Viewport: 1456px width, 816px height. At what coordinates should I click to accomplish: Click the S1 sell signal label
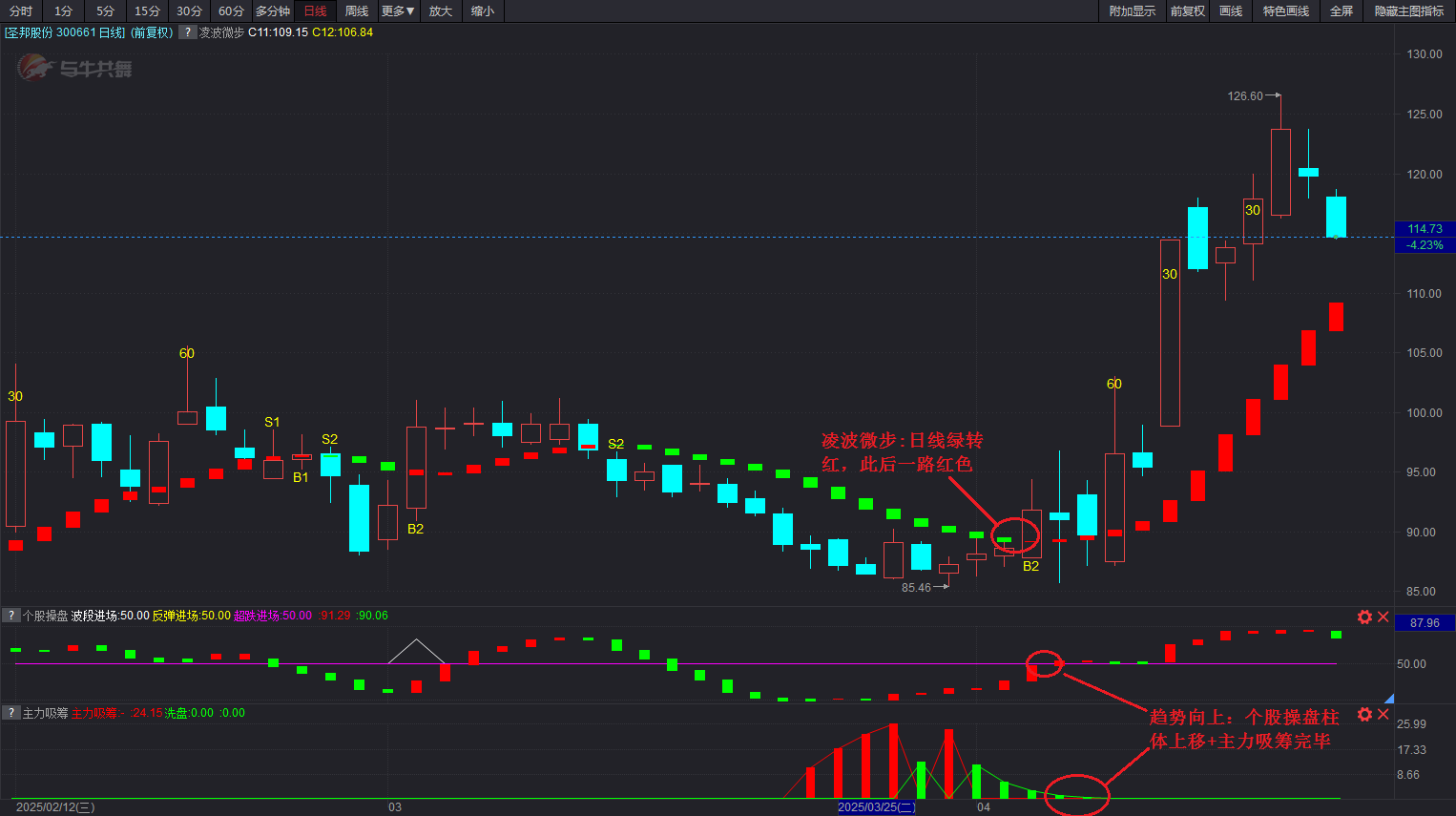273,422
